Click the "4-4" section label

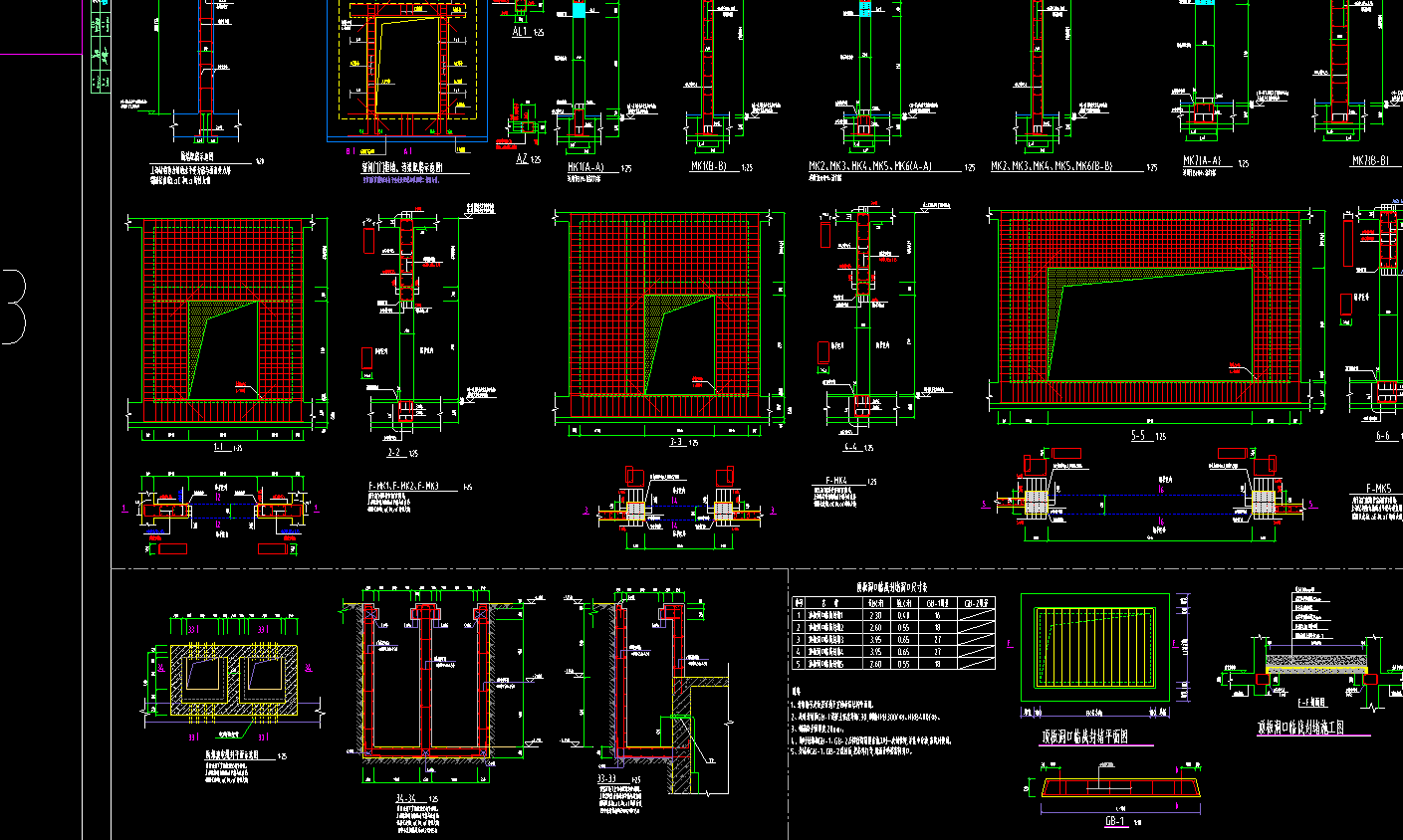[x=850, y=448]
